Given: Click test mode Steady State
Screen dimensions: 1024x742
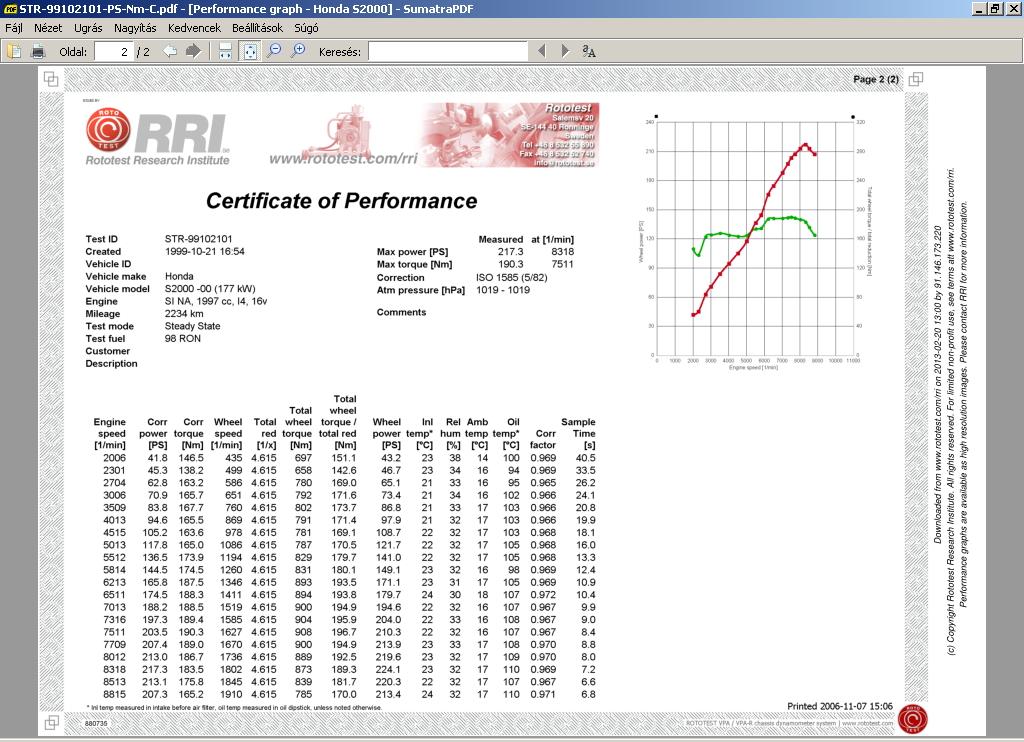Looking at the screenshot, I should click(x=193, y=326).
